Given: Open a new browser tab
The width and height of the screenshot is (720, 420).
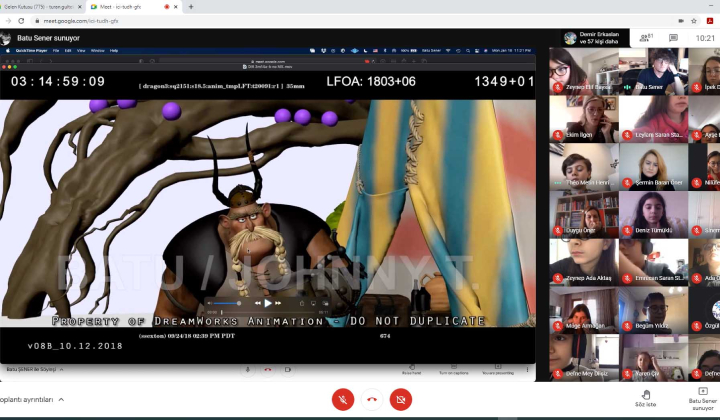Looking at the screenshot, I should 191,7.
